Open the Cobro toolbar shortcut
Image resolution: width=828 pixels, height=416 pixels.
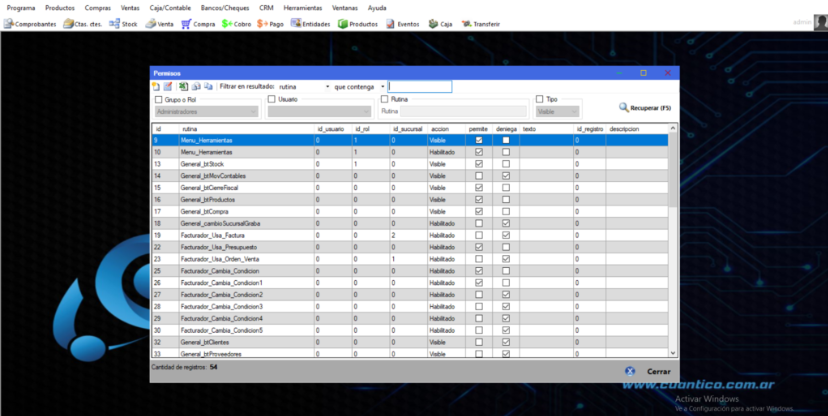pos(236,24)
